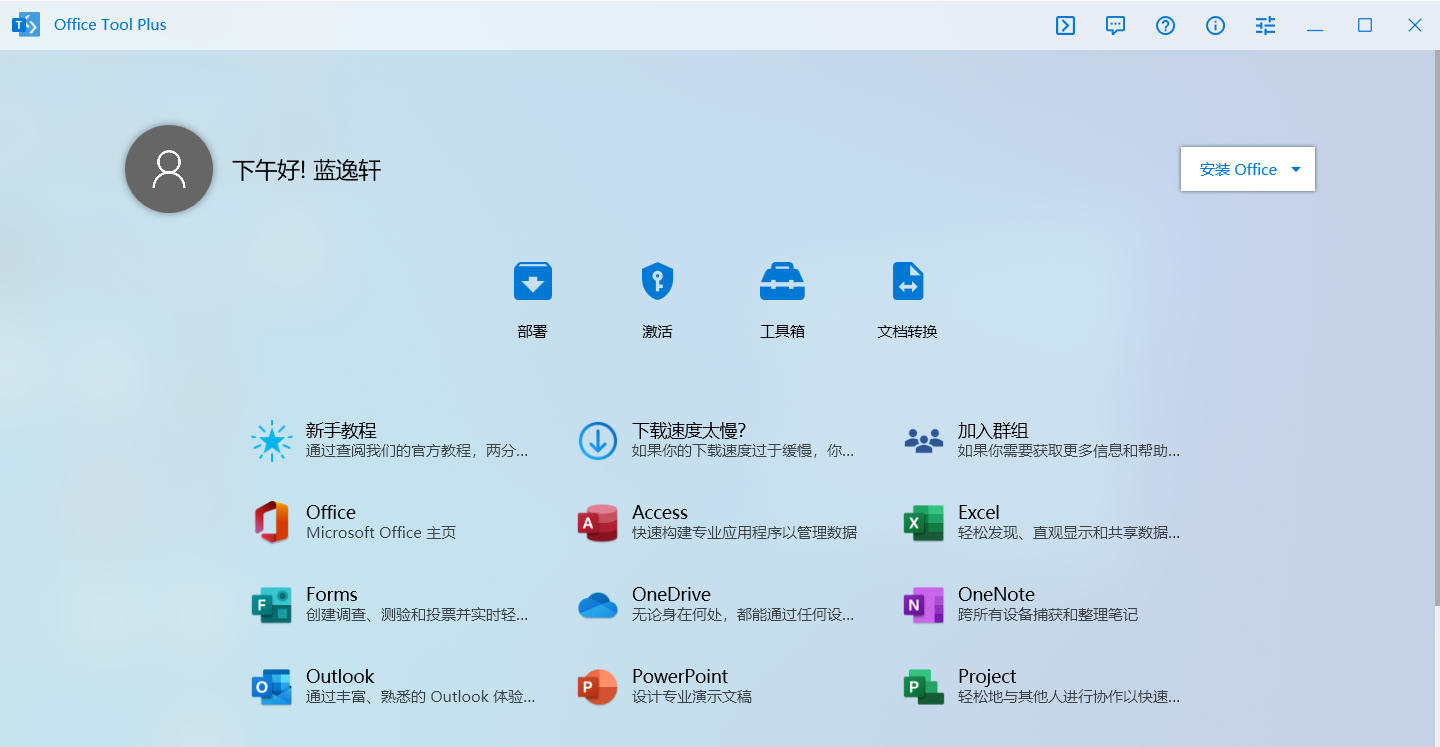The width and height of the screenshot is (1440, 747).
Task: Open the 加入群组 title link
Action: (x=993, y=430)
